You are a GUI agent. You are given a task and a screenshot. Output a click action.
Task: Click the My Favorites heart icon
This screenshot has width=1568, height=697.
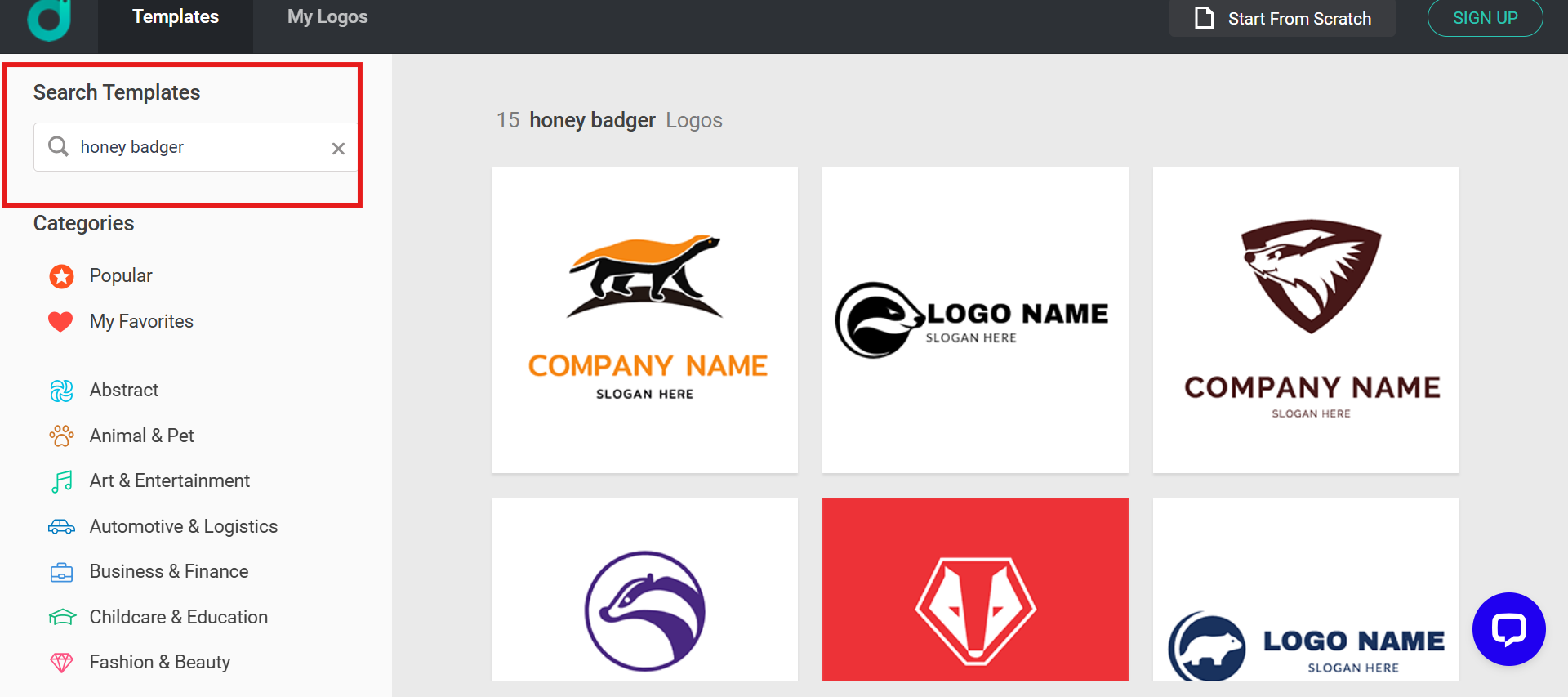tap(61, 322)
